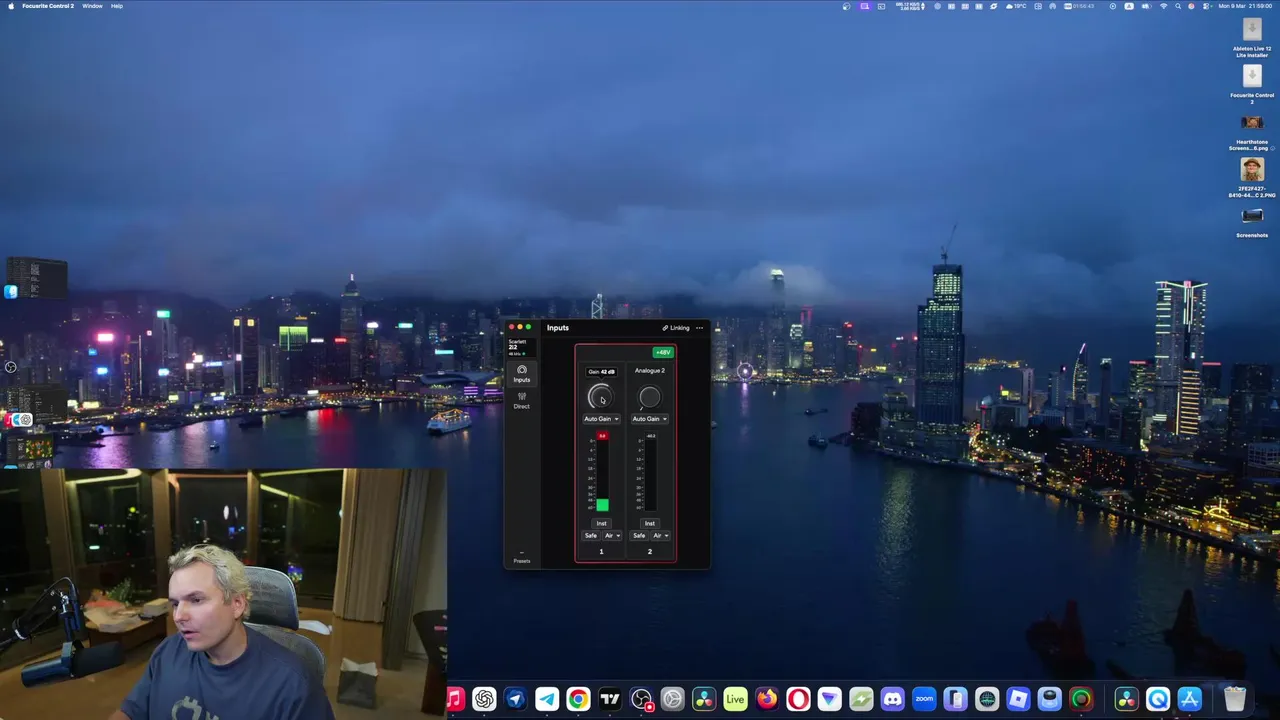This screenshot has width=1280, height=720.
Task: Open the Help menu
Action: (x=117, y=6)
